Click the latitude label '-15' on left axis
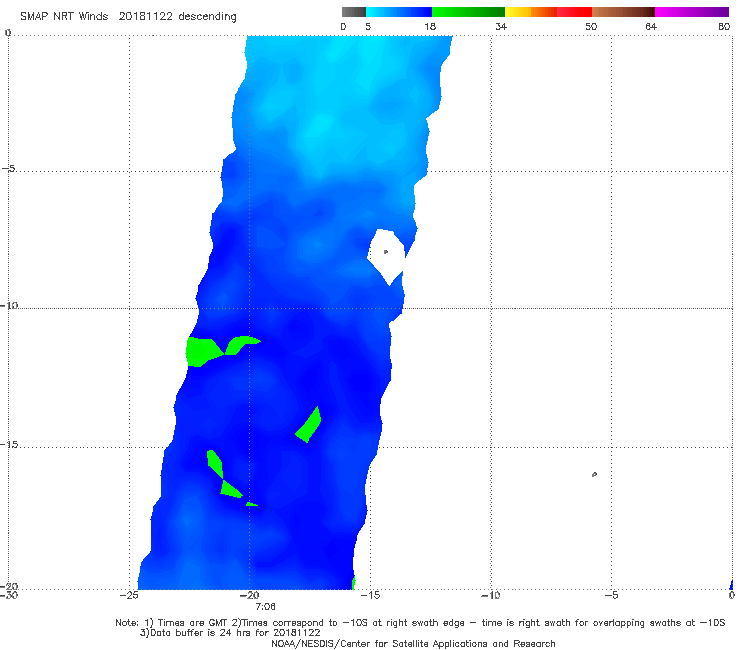Viewport: 740px width, 650px height. tap(9, 444)
